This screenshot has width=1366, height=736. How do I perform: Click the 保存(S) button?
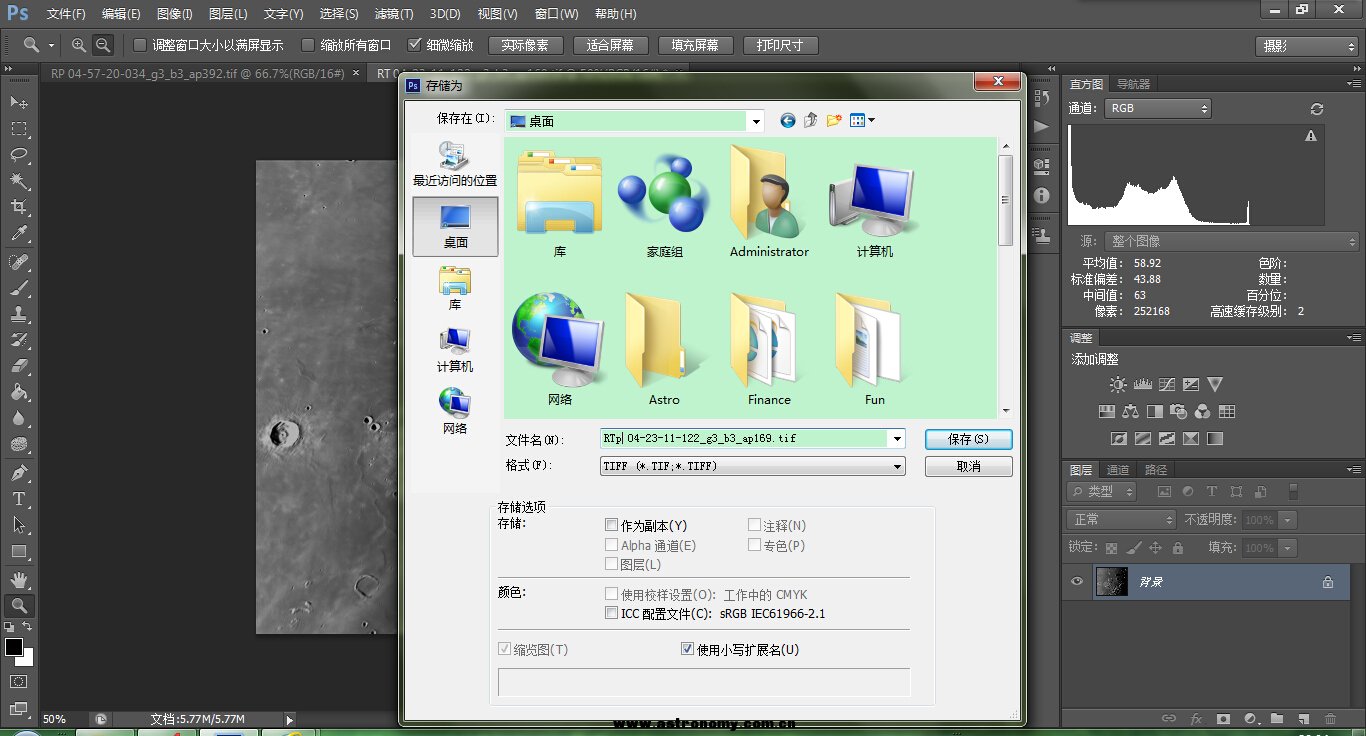click(968, 439)
